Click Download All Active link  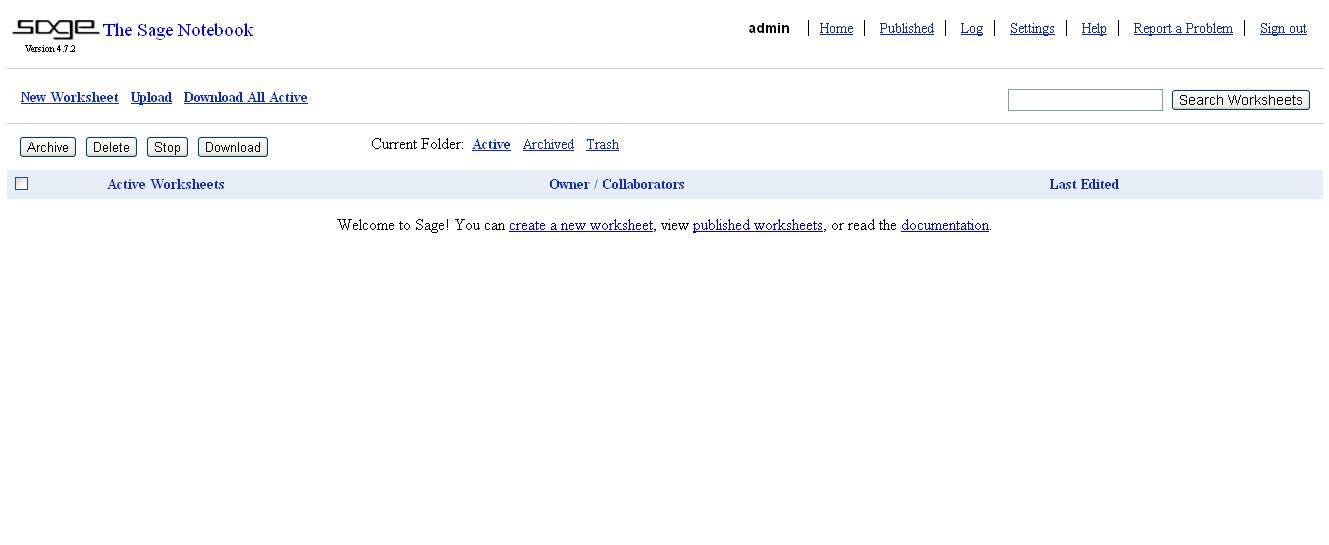point(245,98)
